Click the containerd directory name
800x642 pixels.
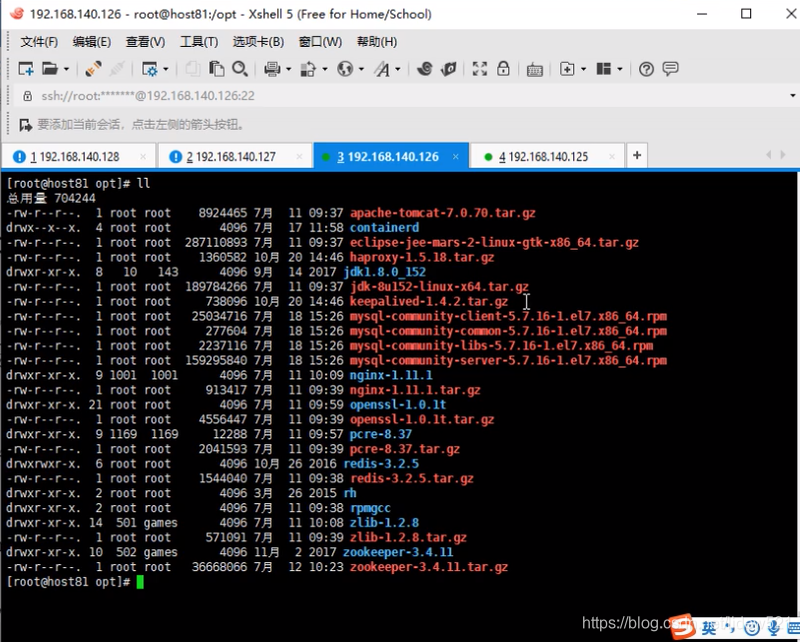384,228
